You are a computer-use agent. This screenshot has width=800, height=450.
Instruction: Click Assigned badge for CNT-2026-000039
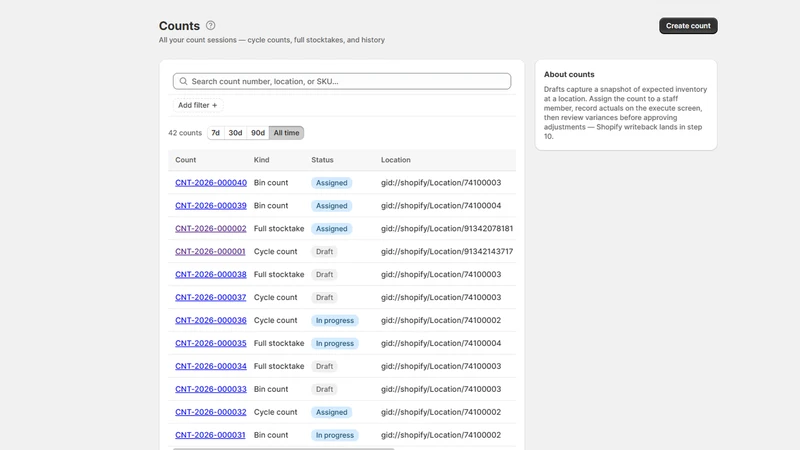pyautogui.click(x=332, y=206)
